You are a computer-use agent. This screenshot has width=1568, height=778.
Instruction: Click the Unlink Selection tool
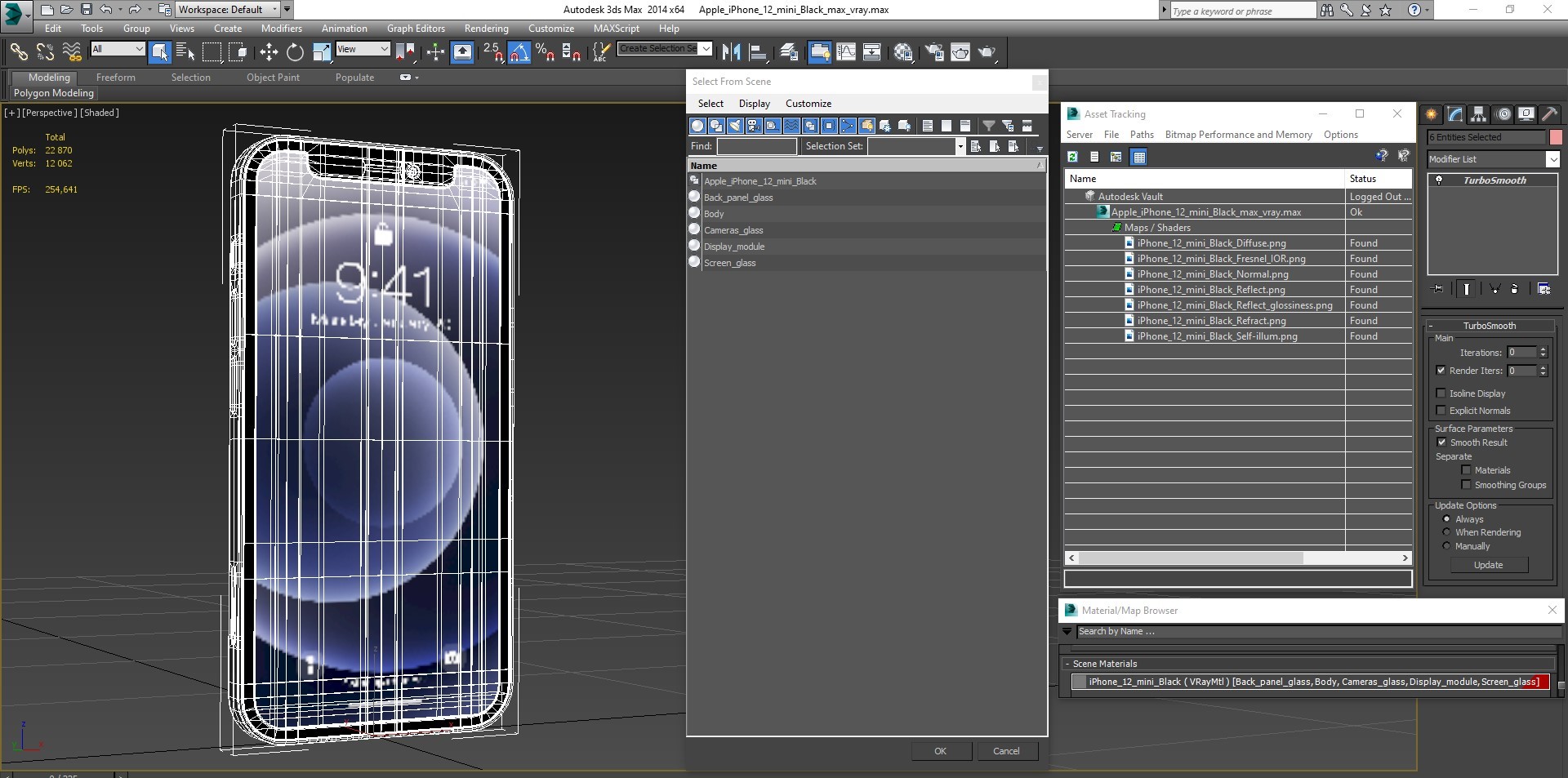pyautogui.click(x=45, y=52)
